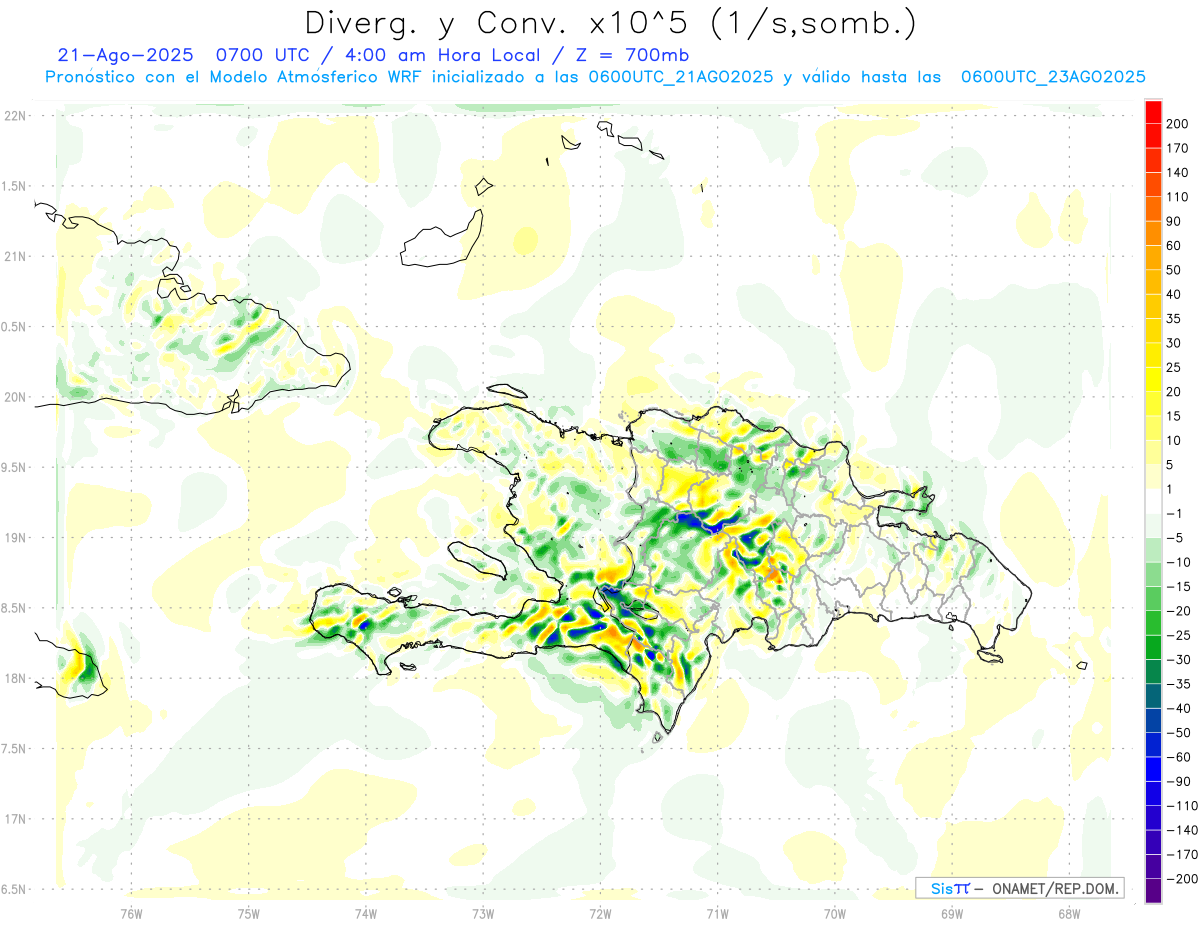
Task: Click the initialization time '0600UTC_21AGO2025'
Action: 681,77
